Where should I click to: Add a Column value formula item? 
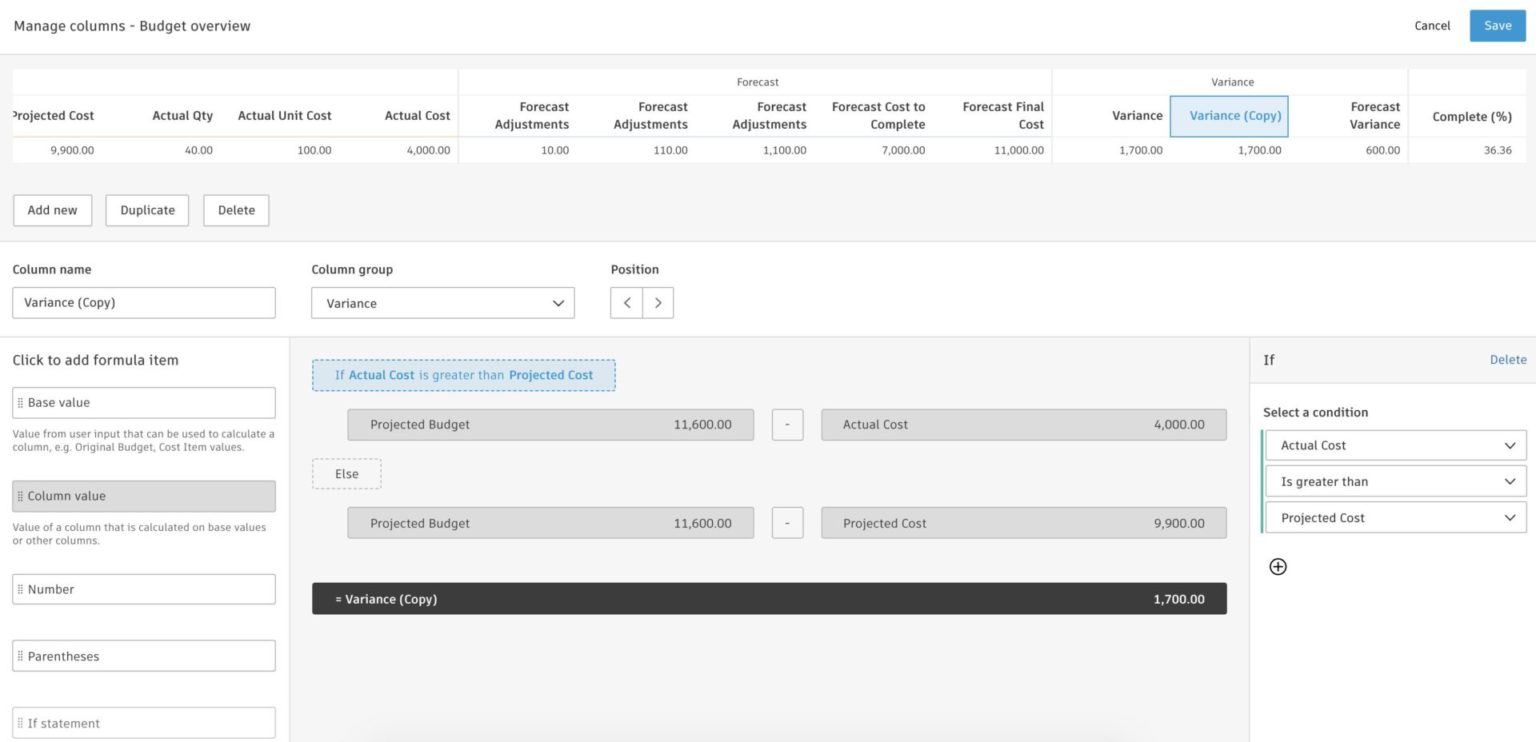coord(144,496)
